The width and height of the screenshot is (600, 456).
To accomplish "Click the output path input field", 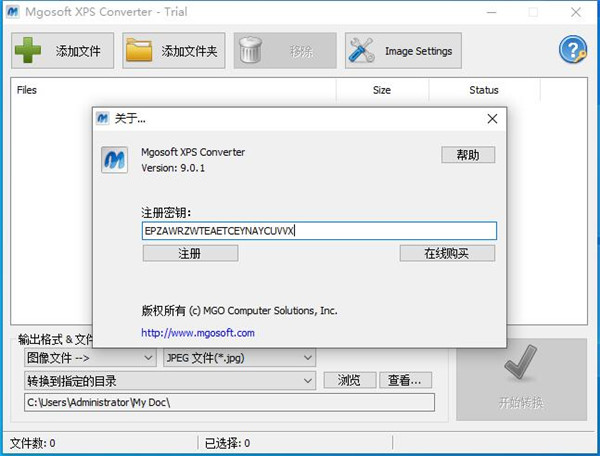I will point(230,402).
